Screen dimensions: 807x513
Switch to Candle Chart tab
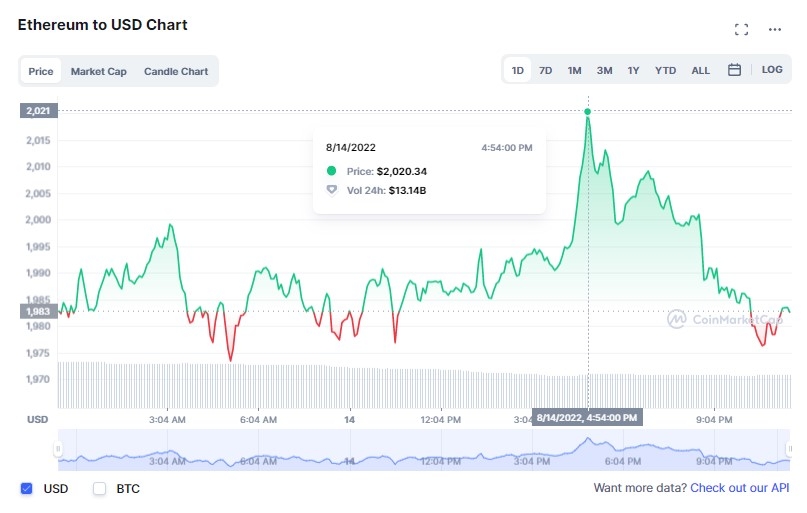click(176, 71)
